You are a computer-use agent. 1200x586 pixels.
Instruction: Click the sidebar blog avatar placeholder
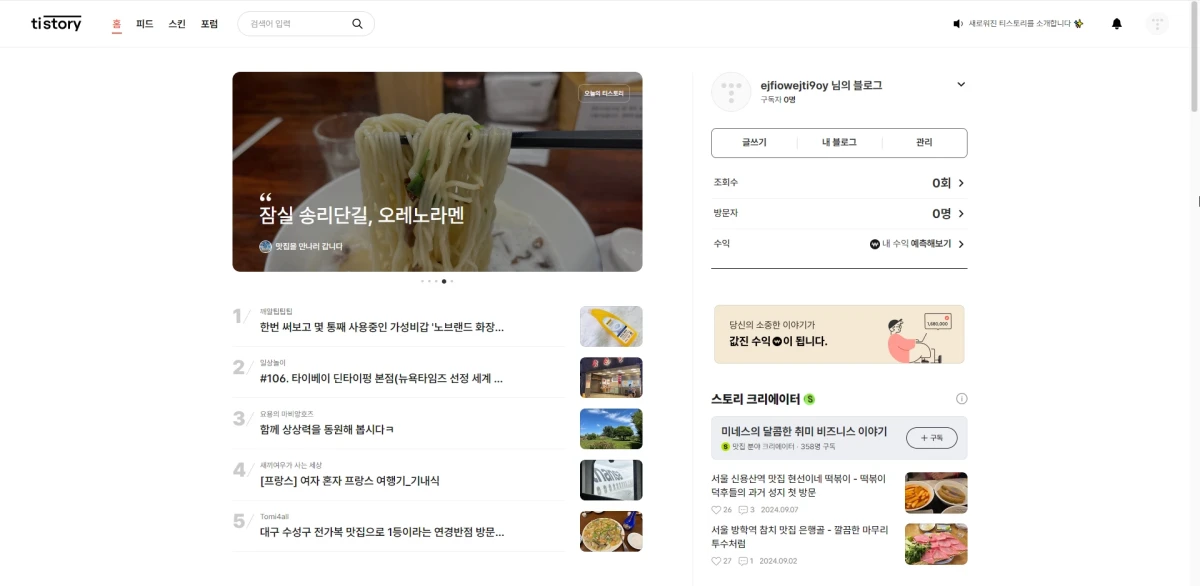click(731, 91)
